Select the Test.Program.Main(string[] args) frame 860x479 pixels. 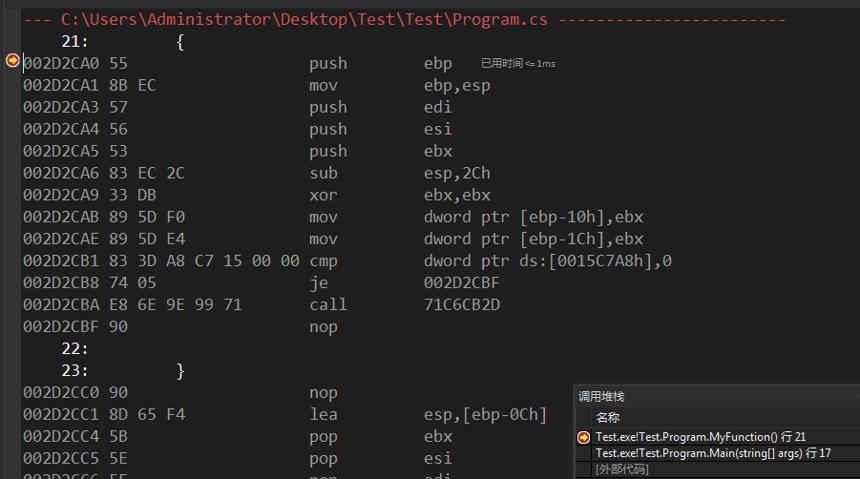click(x=713, y=453)
